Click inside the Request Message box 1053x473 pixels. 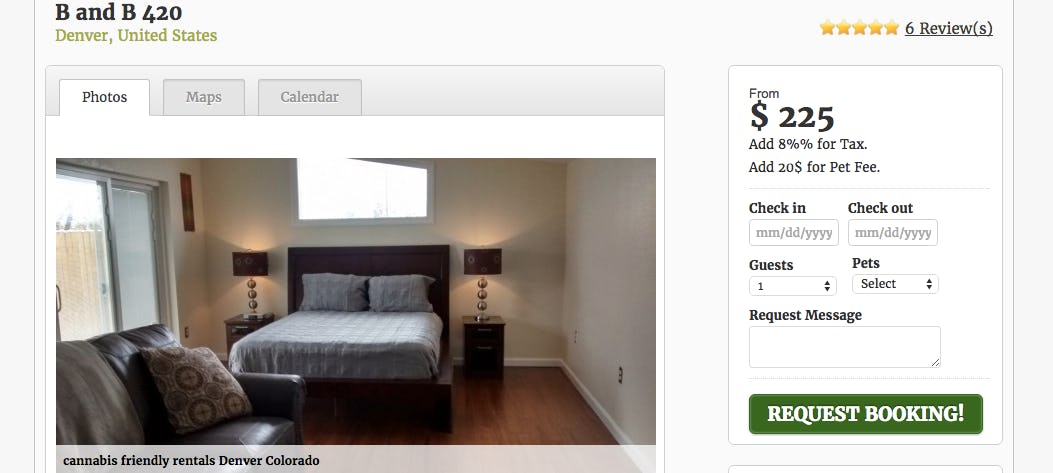pos(845,347)
